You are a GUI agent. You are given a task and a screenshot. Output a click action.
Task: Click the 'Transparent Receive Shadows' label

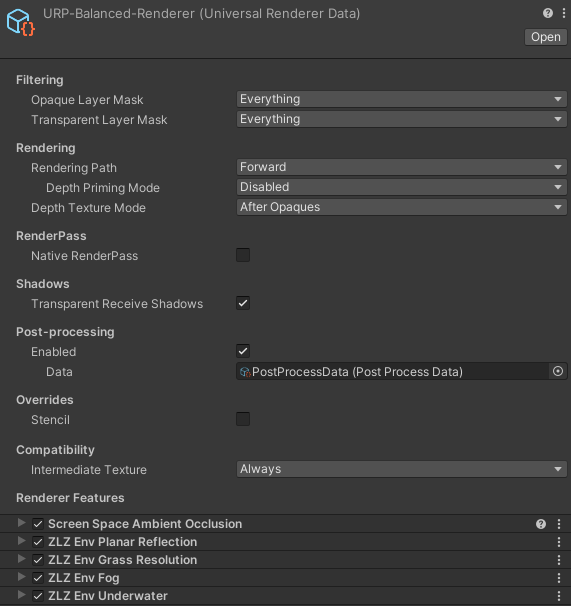117,304
